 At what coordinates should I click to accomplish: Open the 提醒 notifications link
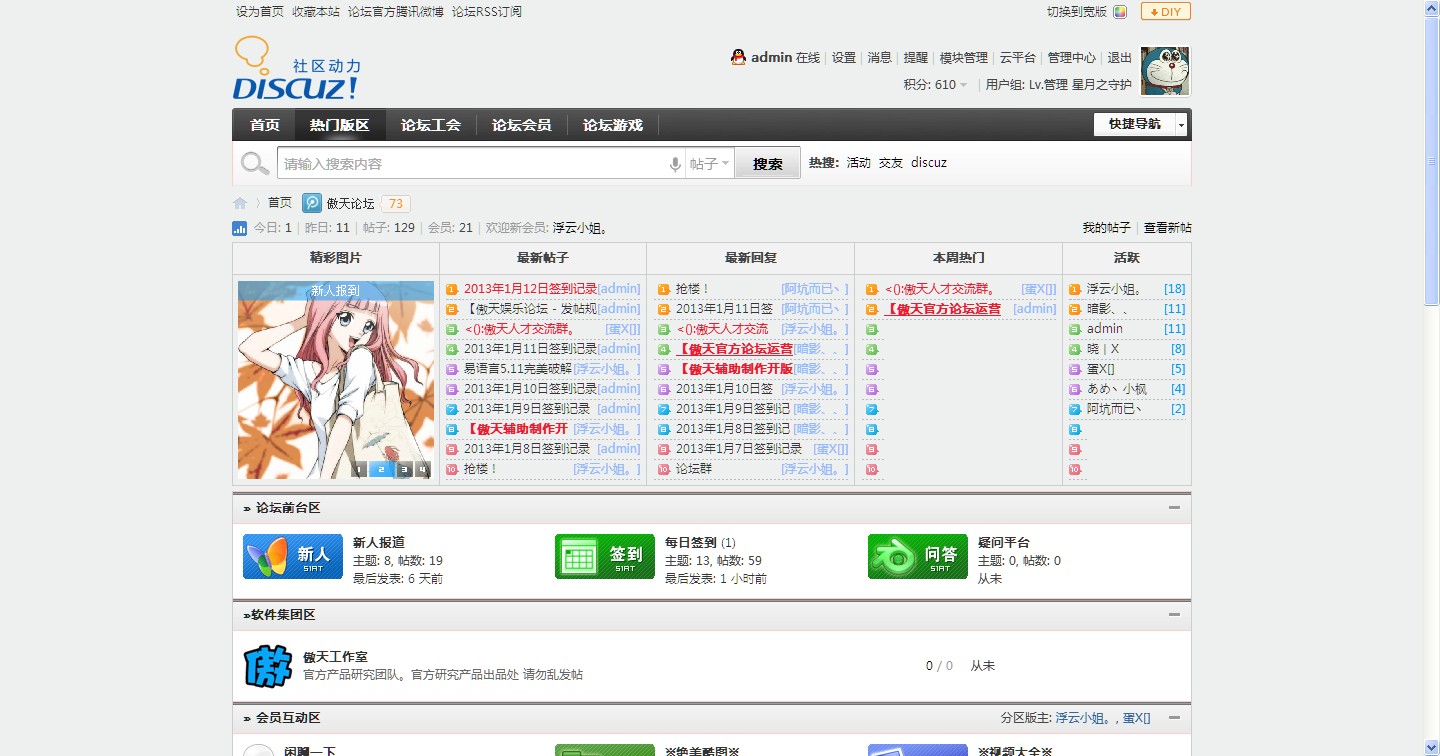tap(916, 58)
